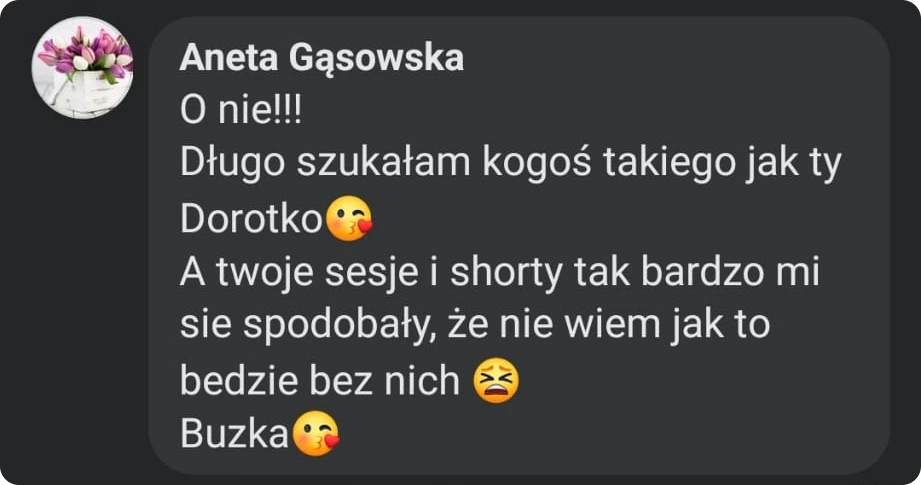The height and width of the screenshot is (485, 921).
Task: Click the word "spodobały," in the comment
Action: pos(339,327)
